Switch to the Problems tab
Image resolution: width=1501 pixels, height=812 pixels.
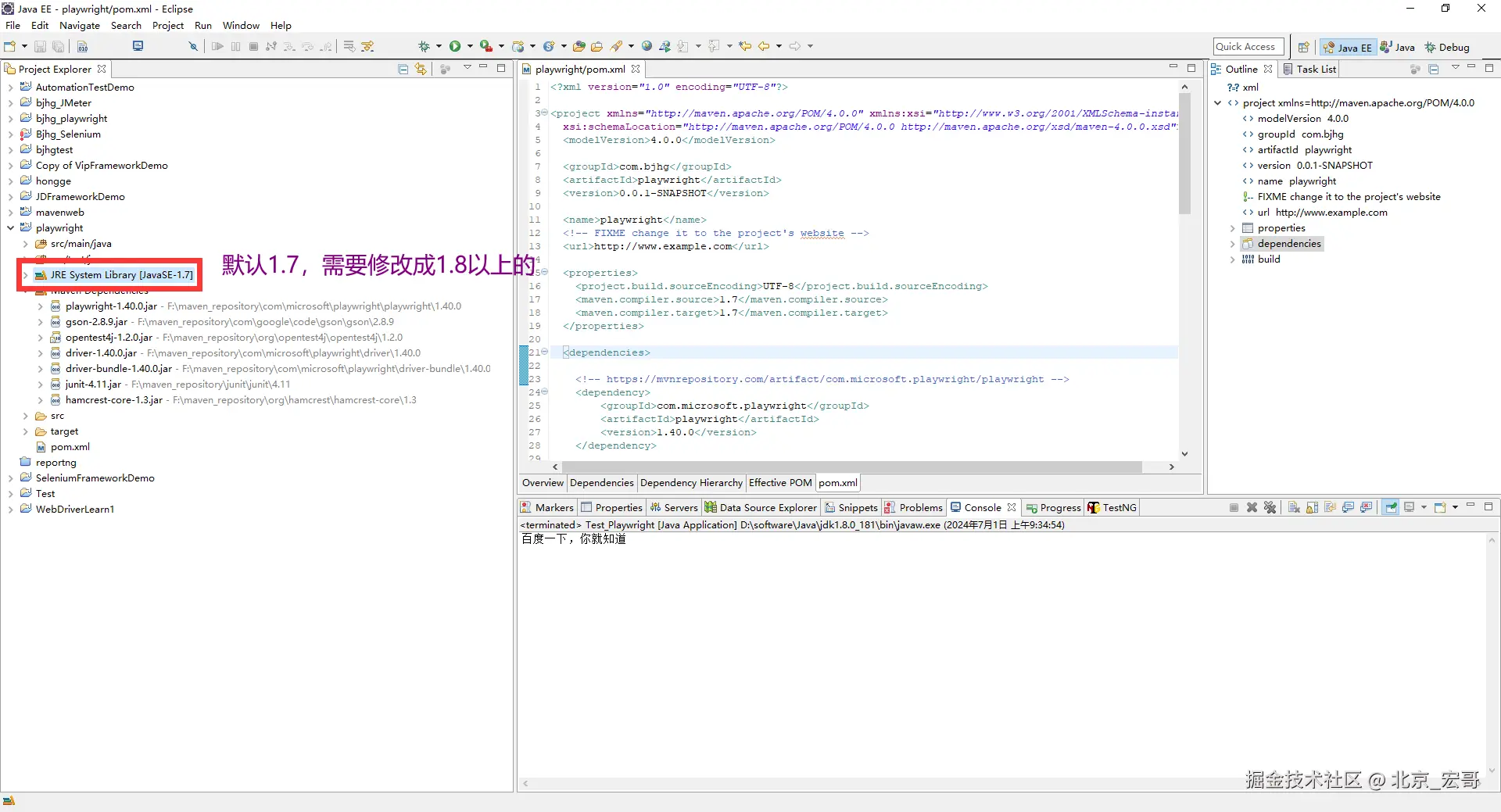[x=913, y=507]
